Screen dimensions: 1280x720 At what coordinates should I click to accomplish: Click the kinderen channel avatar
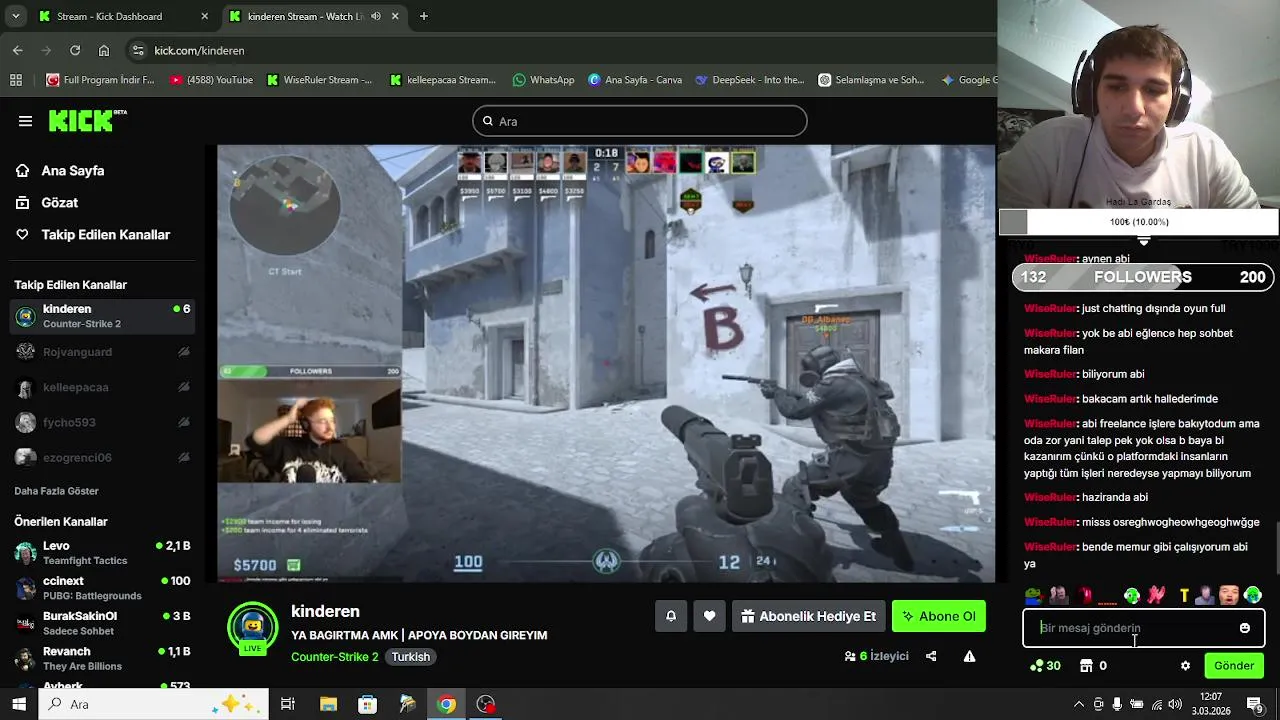pyautogui.click(x=252, y=627)
